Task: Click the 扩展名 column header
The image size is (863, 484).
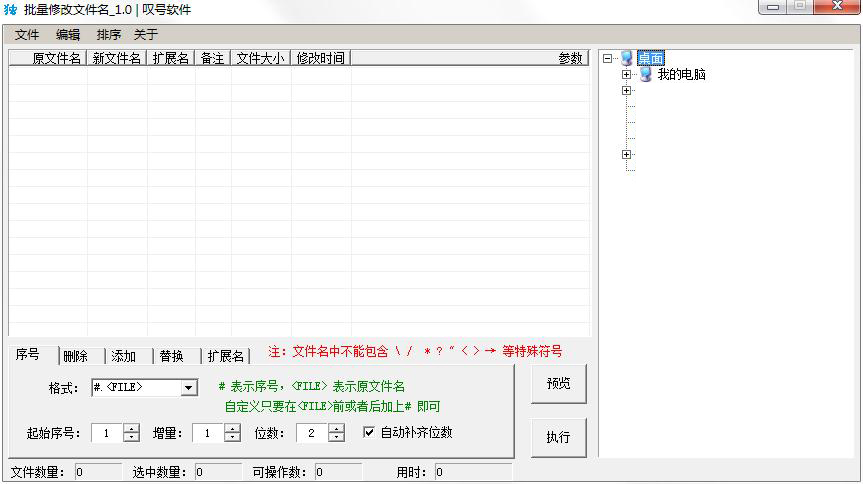Action: click(171, 58)
